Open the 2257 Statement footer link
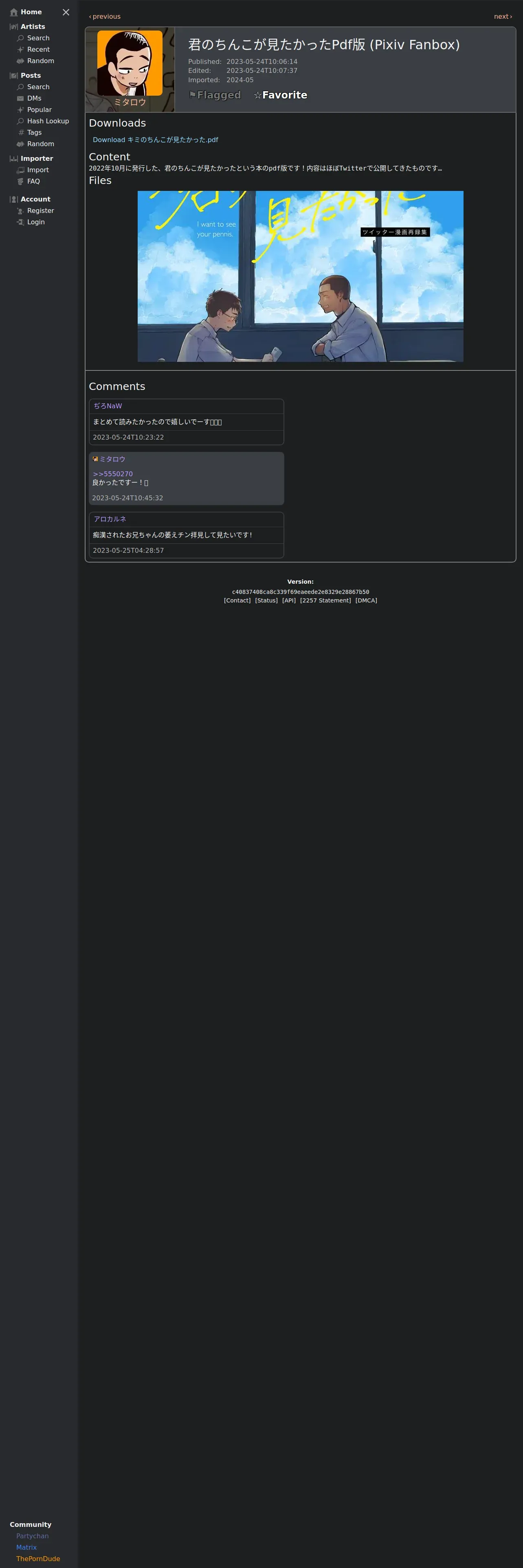 point(326,601)
